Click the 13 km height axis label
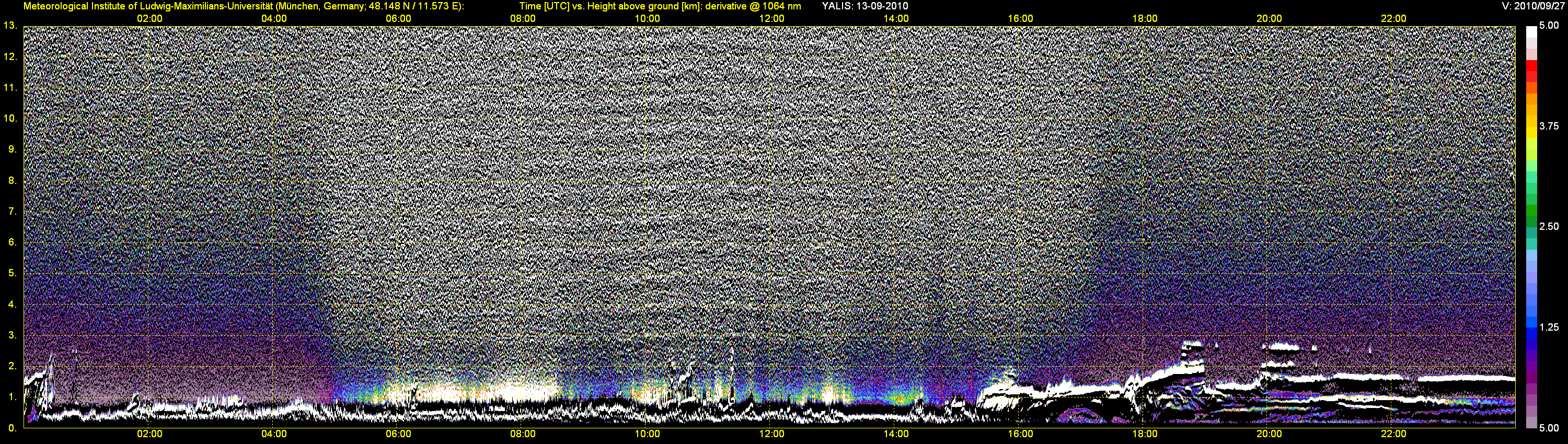The width and height of the screenshot is (1568, 444). pos(10,26)
